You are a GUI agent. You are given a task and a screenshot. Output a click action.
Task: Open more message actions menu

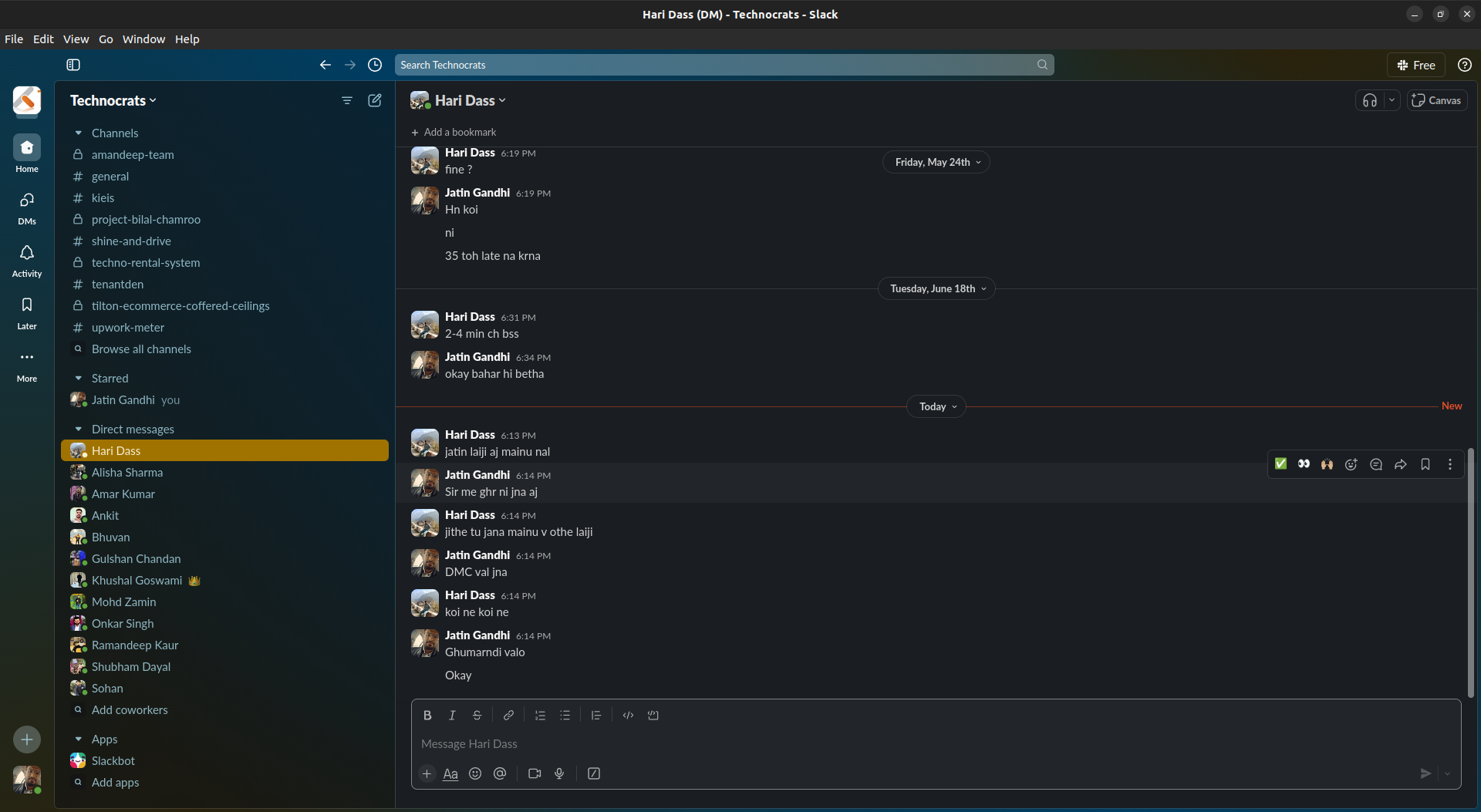1450,464
